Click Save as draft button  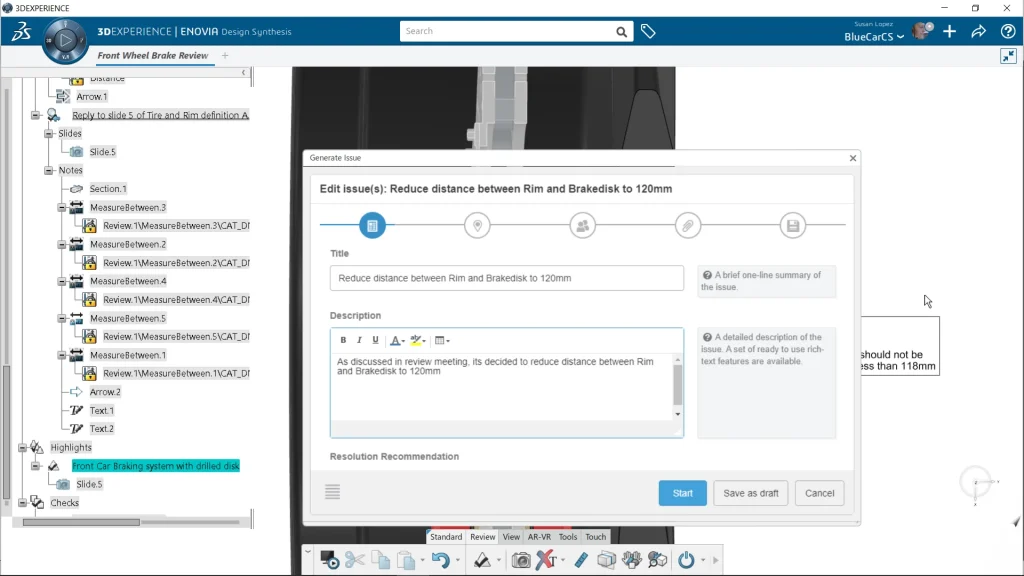tap(751, 493)
